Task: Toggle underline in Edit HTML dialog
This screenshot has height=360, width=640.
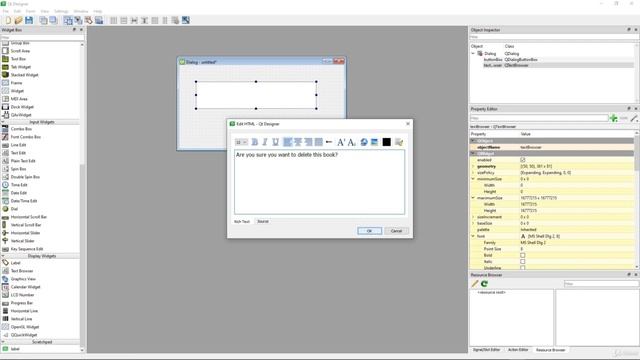Action: click(x=276, y=142)
